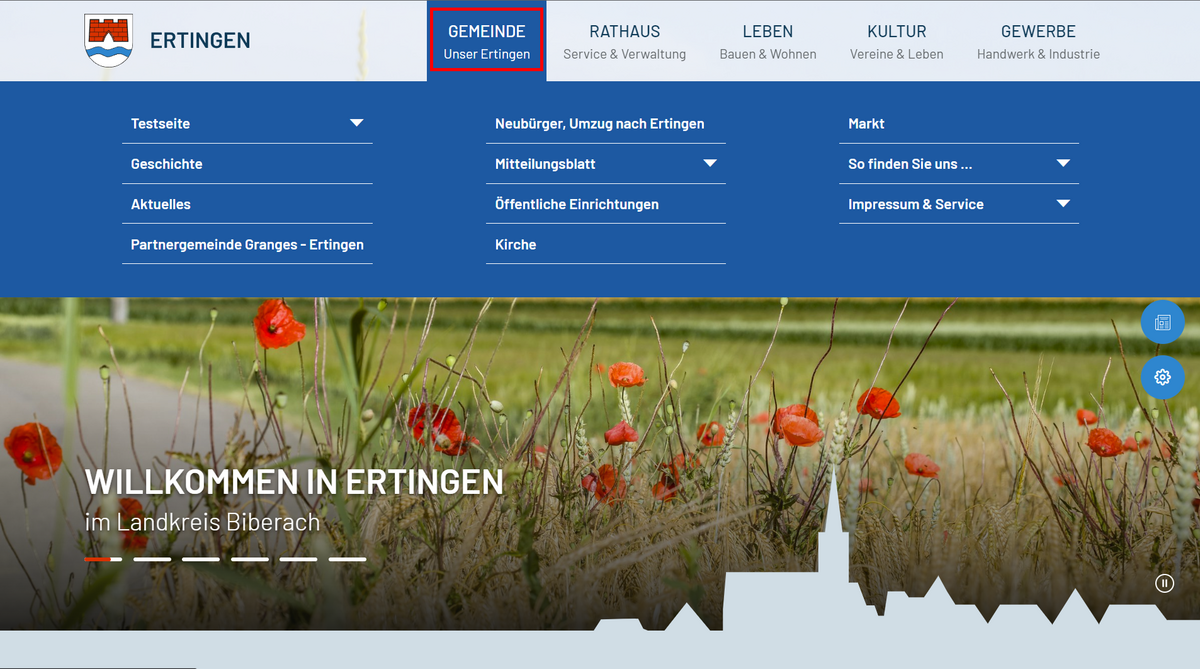Image resolution: width=1200 pixels, height=669 pixels.
Task: Expand the Testseite submenu arrow
Action: 357,123
